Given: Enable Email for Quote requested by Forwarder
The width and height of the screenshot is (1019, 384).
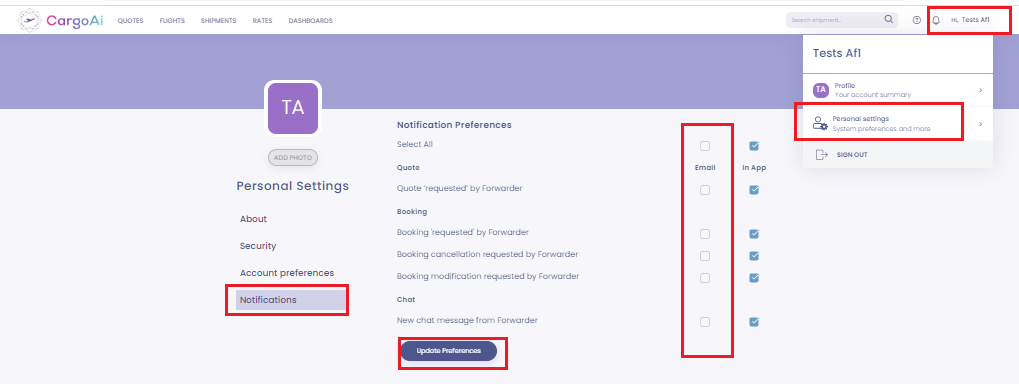Looking at the screenshot, I should (x=705, y=190).
